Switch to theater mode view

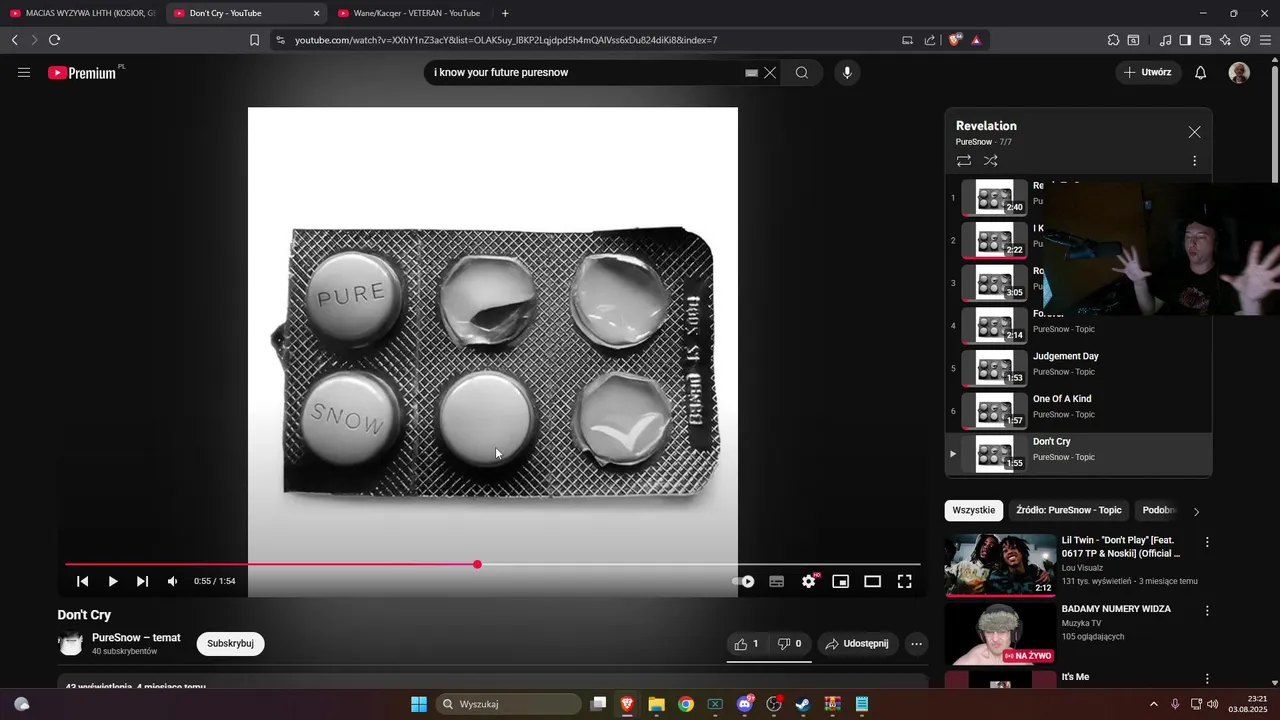(873, 581)
